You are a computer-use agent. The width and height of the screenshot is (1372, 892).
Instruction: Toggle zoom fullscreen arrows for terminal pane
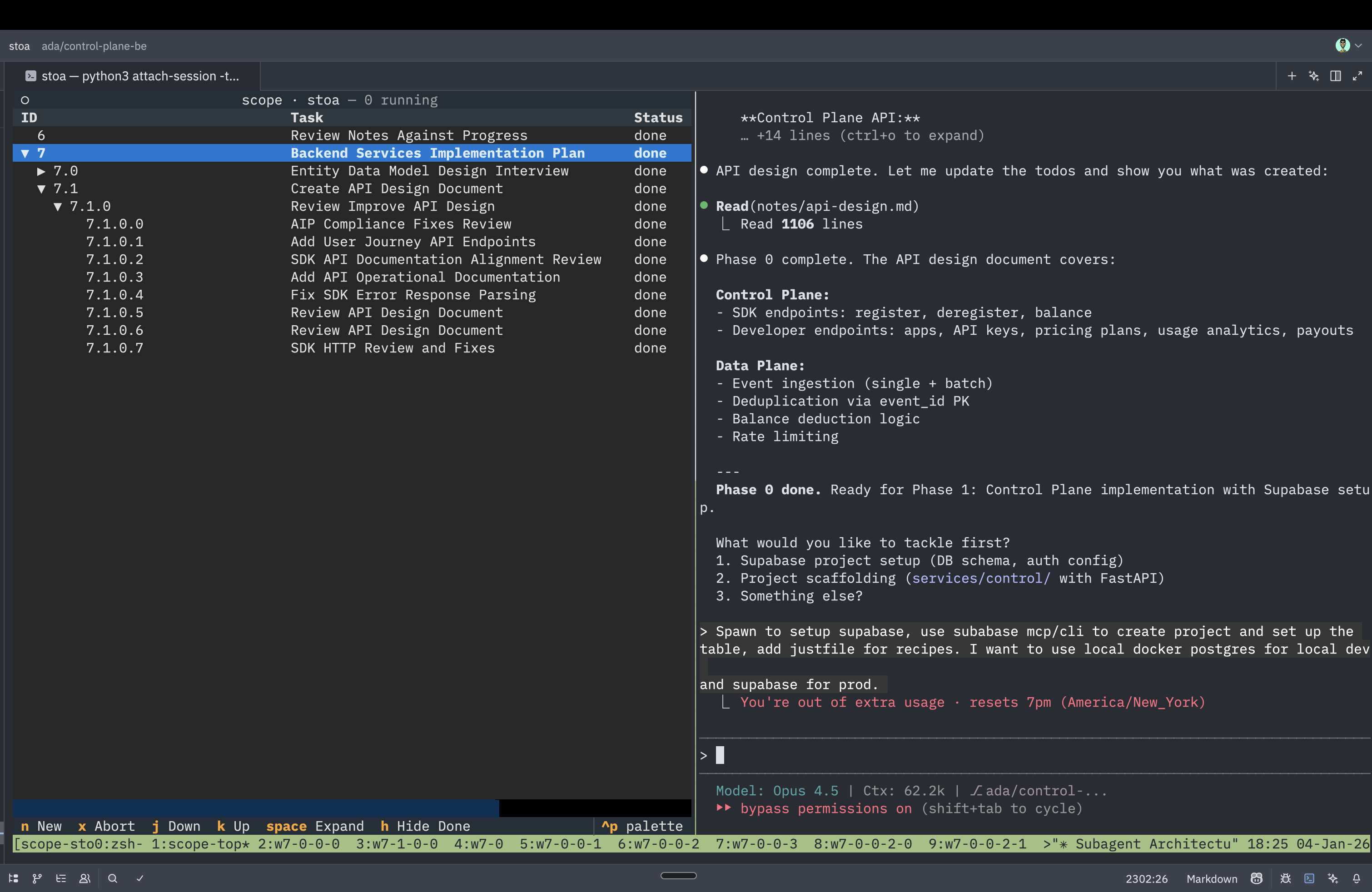1357,76
